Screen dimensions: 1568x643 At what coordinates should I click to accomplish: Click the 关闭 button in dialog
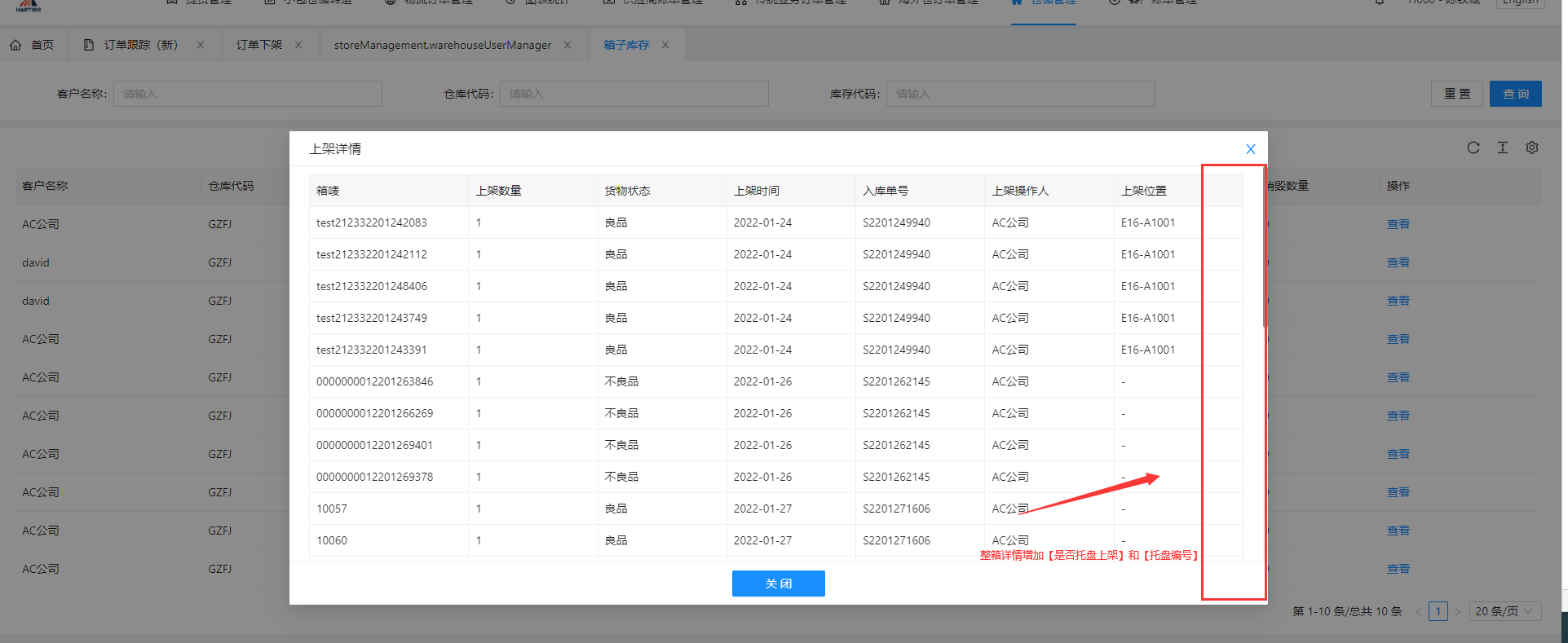[x=778, y=584]
